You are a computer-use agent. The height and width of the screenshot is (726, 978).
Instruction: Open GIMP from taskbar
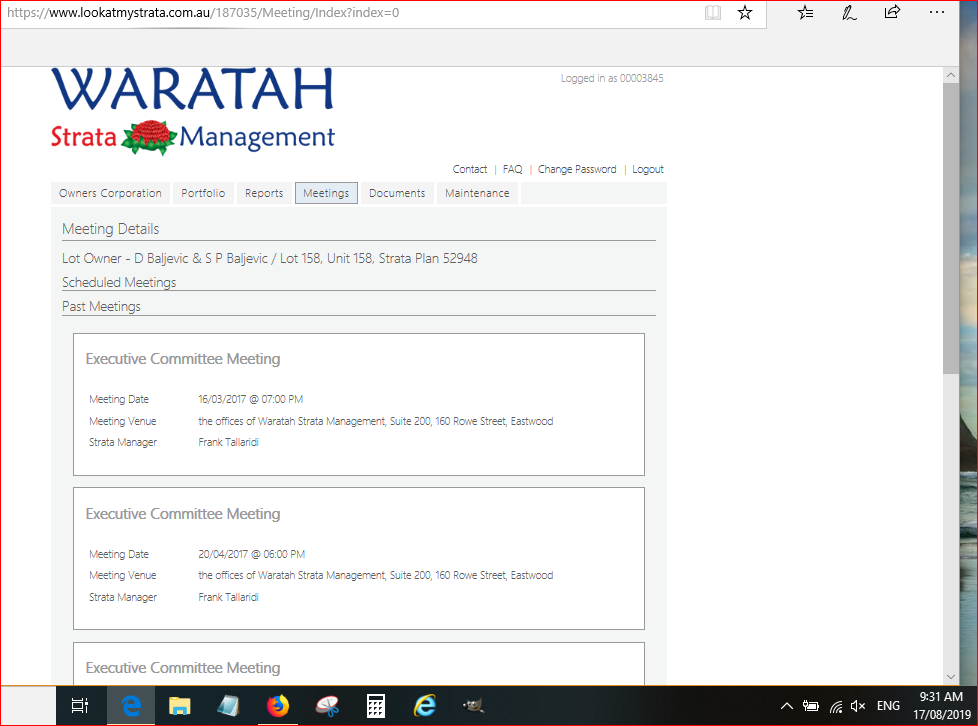click(x=473, y=705)
